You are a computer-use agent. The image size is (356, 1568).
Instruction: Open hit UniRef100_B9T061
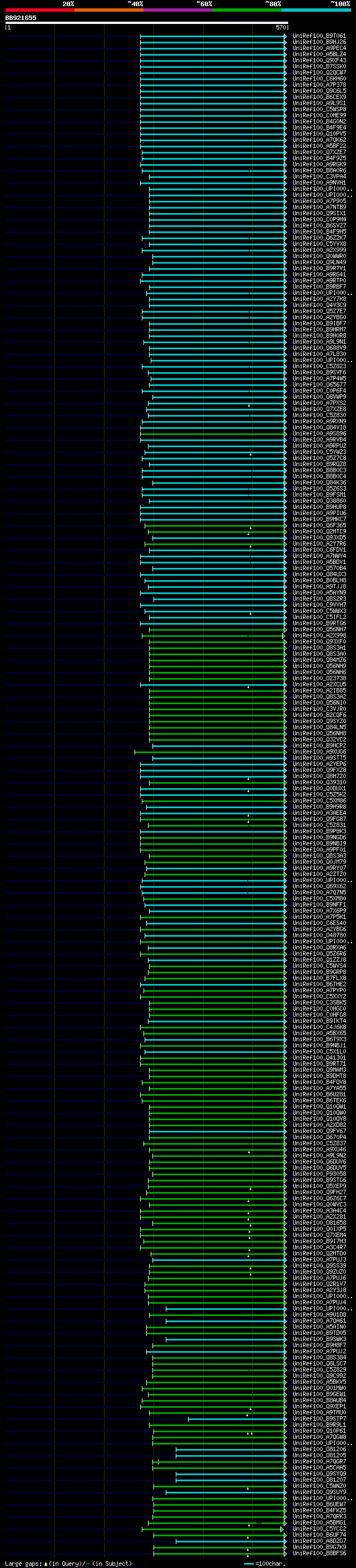coord(319,36)
